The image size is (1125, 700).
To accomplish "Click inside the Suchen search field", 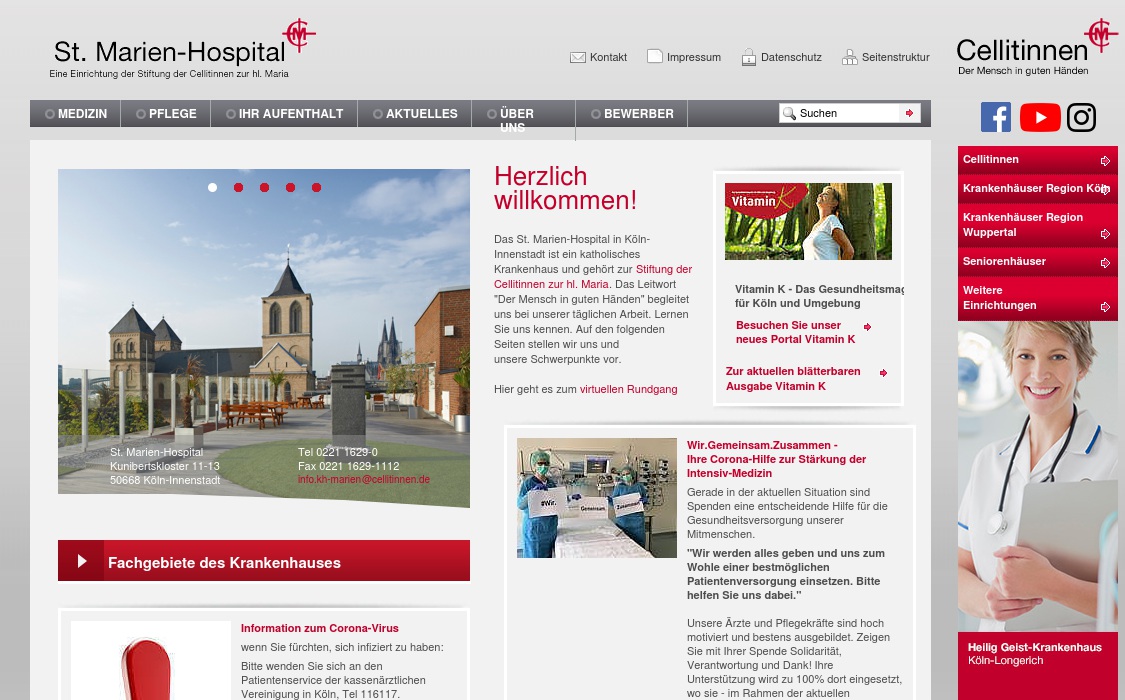I will (845, 113).
